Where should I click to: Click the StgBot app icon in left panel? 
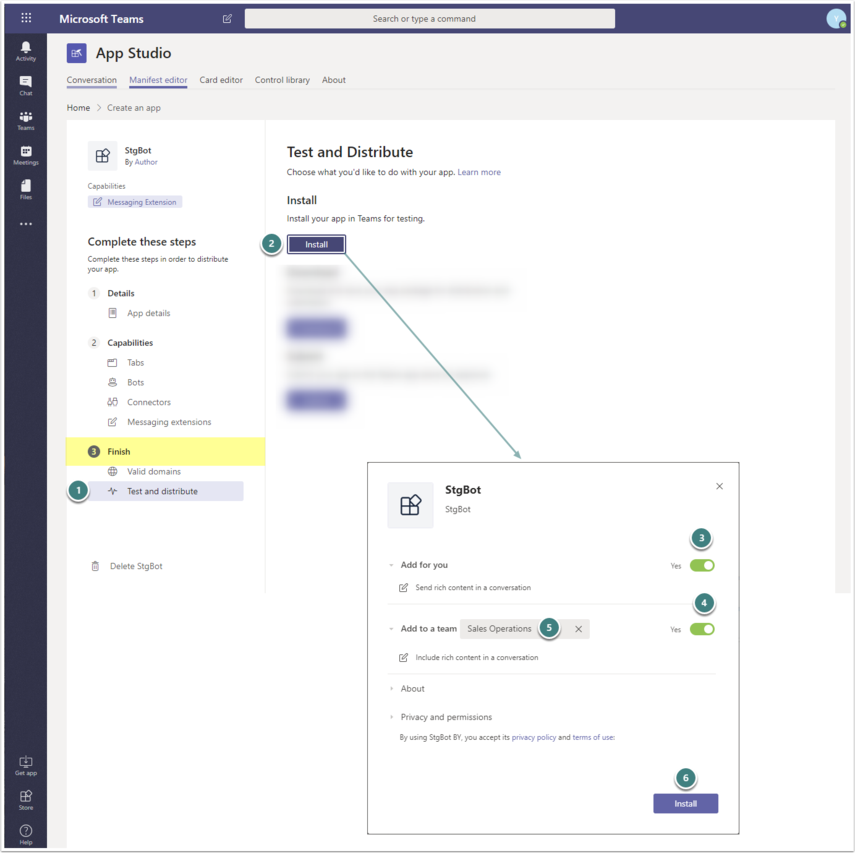[103, 156]
